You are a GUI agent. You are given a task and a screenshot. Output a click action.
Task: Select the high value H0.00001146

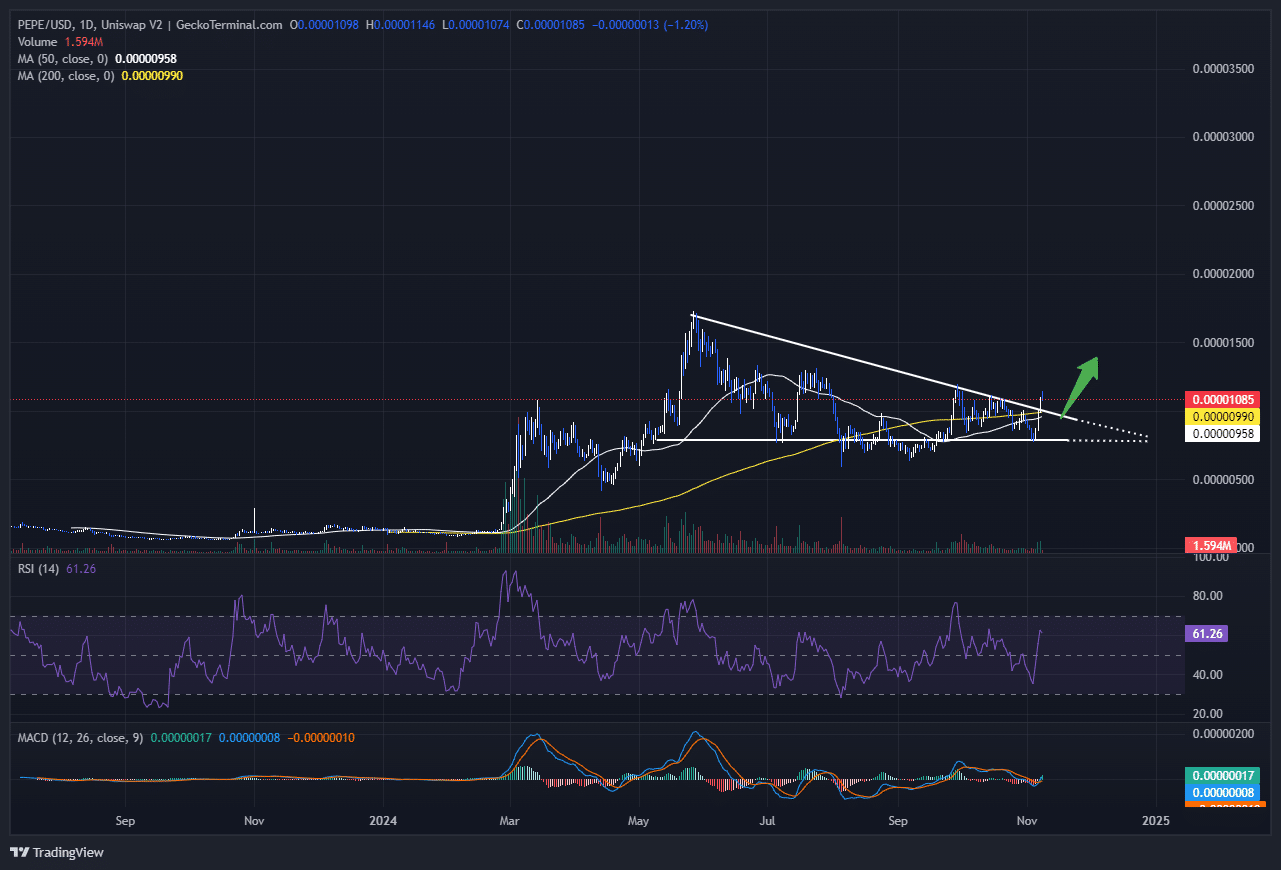[400, 25]
